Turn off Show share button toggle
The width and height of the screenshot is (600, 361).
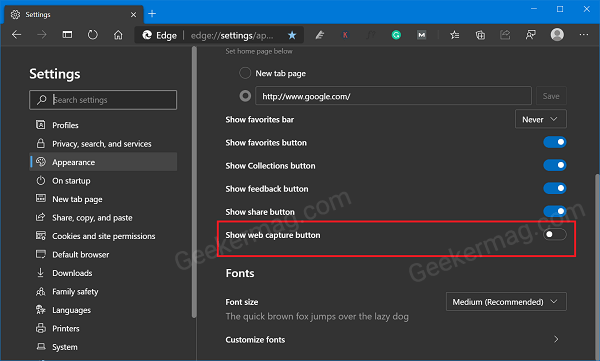(554, 211)
